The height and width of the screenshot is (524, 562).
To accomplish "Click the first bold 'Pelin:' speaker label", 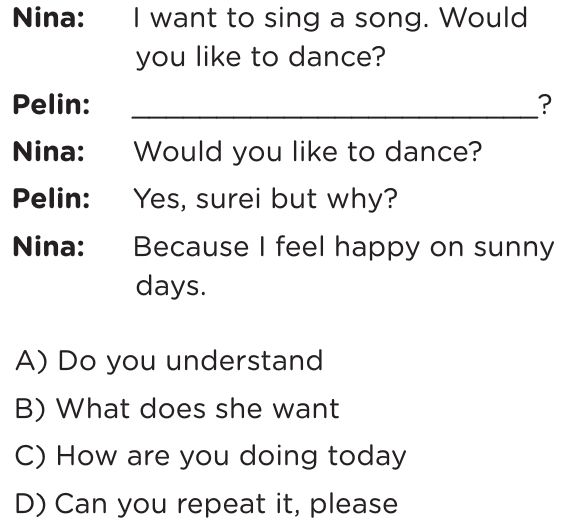I will pyautogui.click(x=51, y=105).
